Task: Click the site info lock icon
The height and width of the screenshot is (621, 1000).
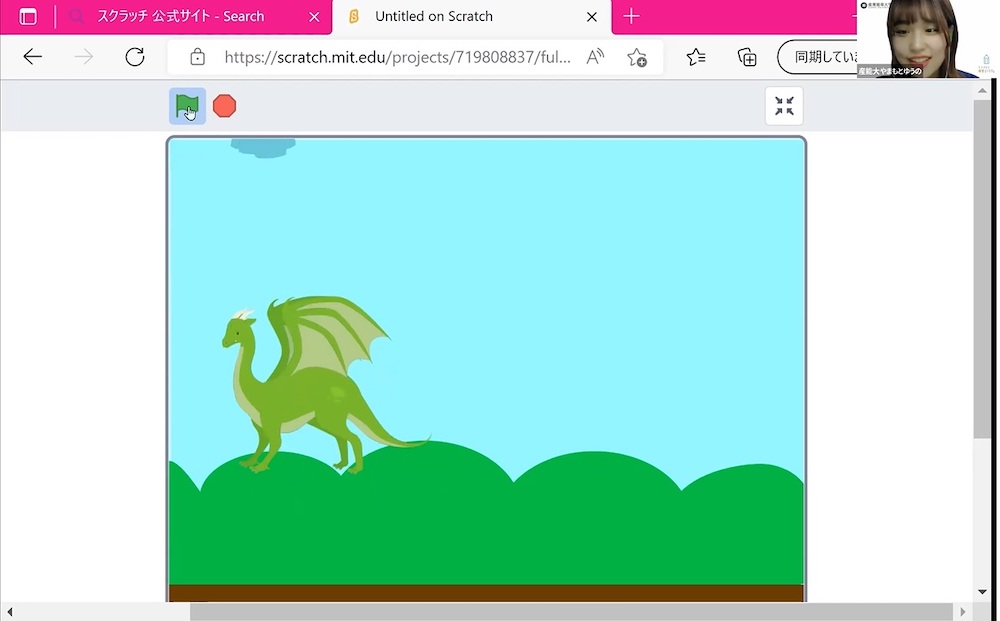Action: pos(198,57)
